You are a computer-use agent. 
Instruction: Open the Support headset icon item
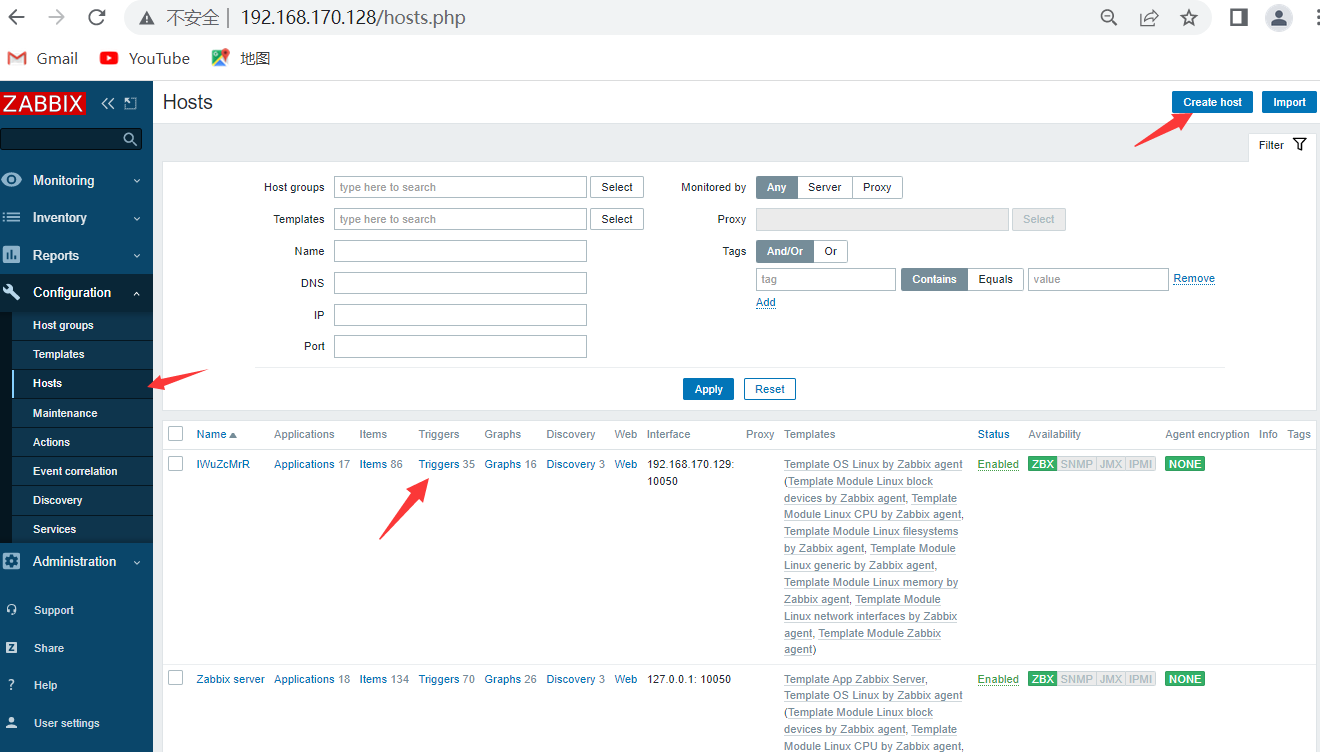click(12, 610)
